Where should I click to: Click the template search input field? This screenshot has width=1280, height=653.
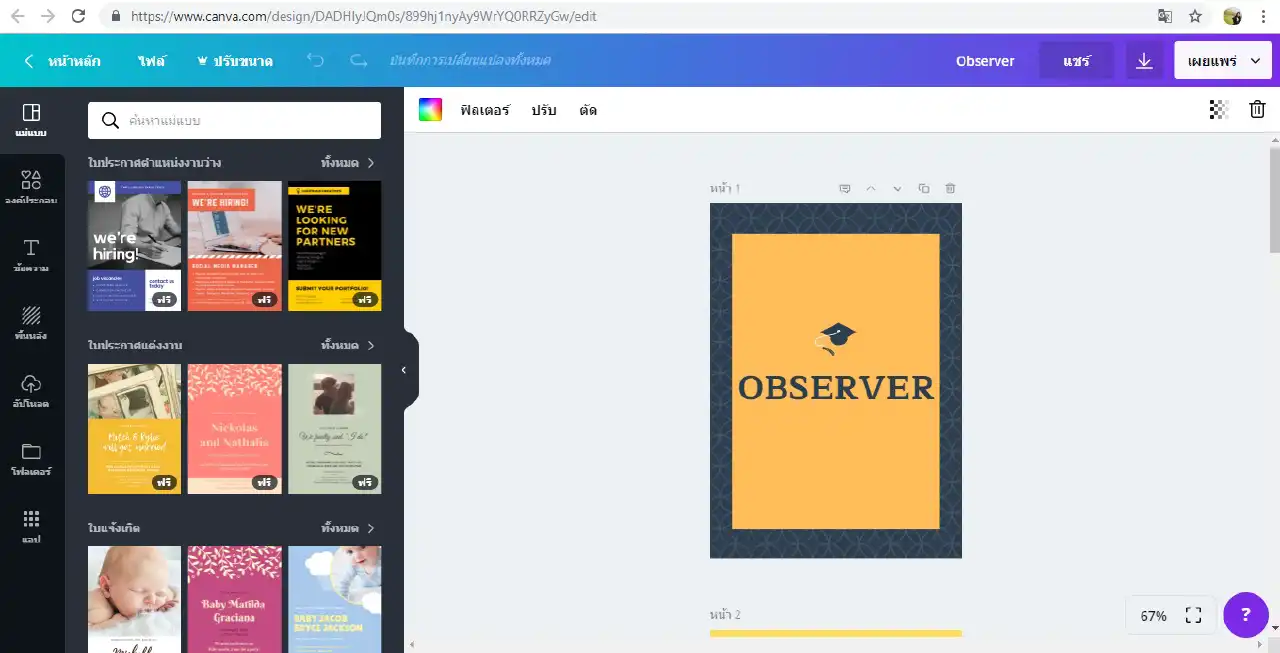tap(233, 120)
